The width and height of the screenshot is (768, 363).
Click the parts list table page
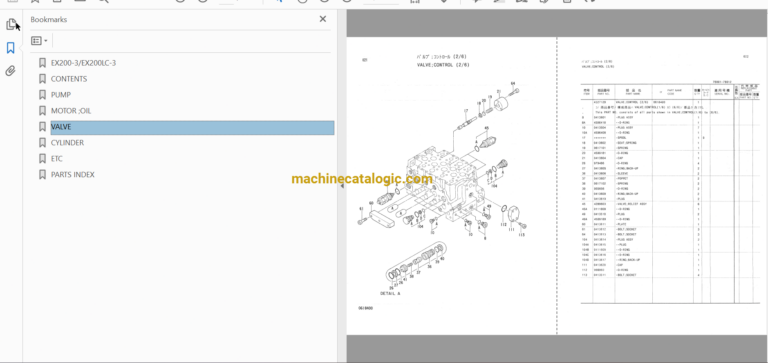tap(662, 186)
